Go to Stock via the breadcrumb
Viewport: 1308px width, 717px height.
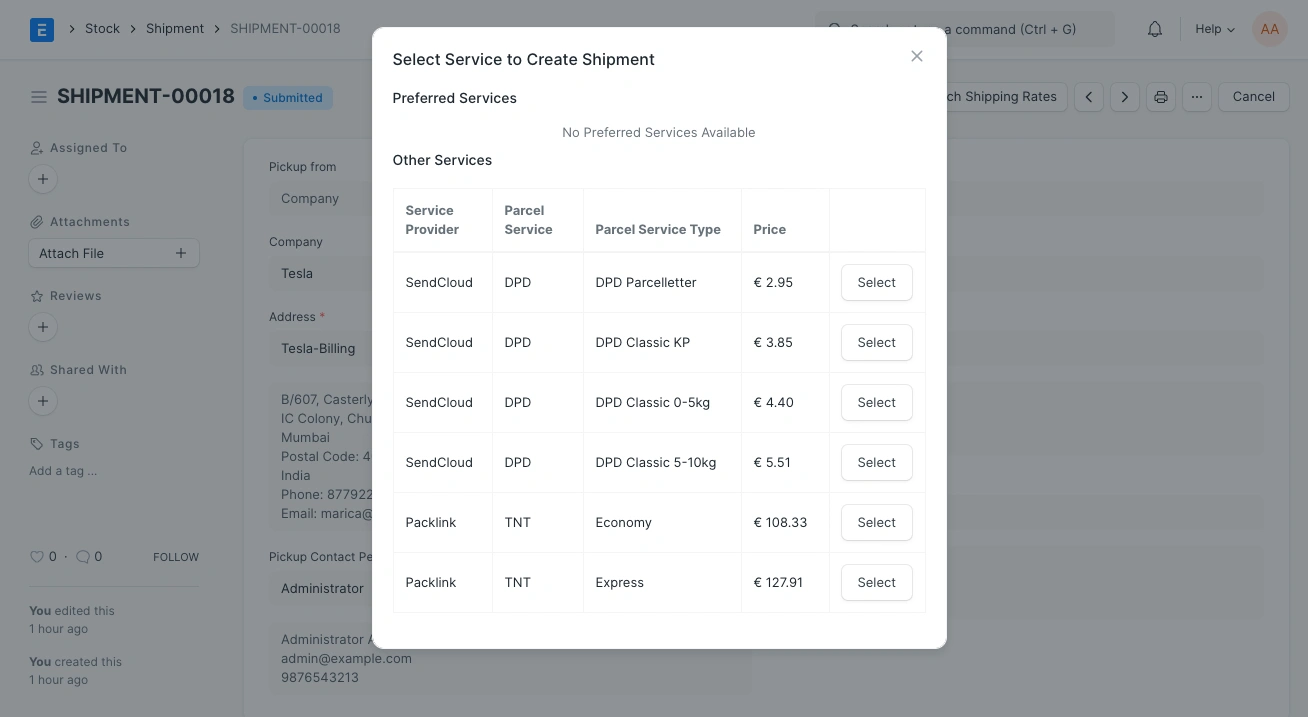pos(102,28)
